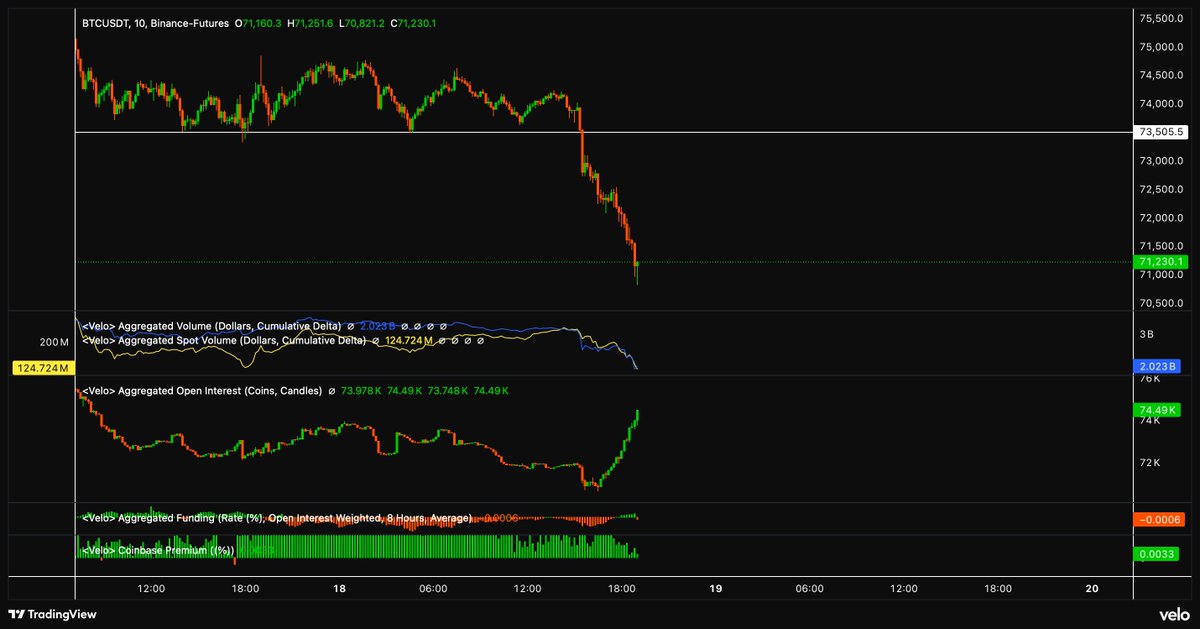Click the first 12:00 time axis label

pyautogui.click(x=151, y=589)
